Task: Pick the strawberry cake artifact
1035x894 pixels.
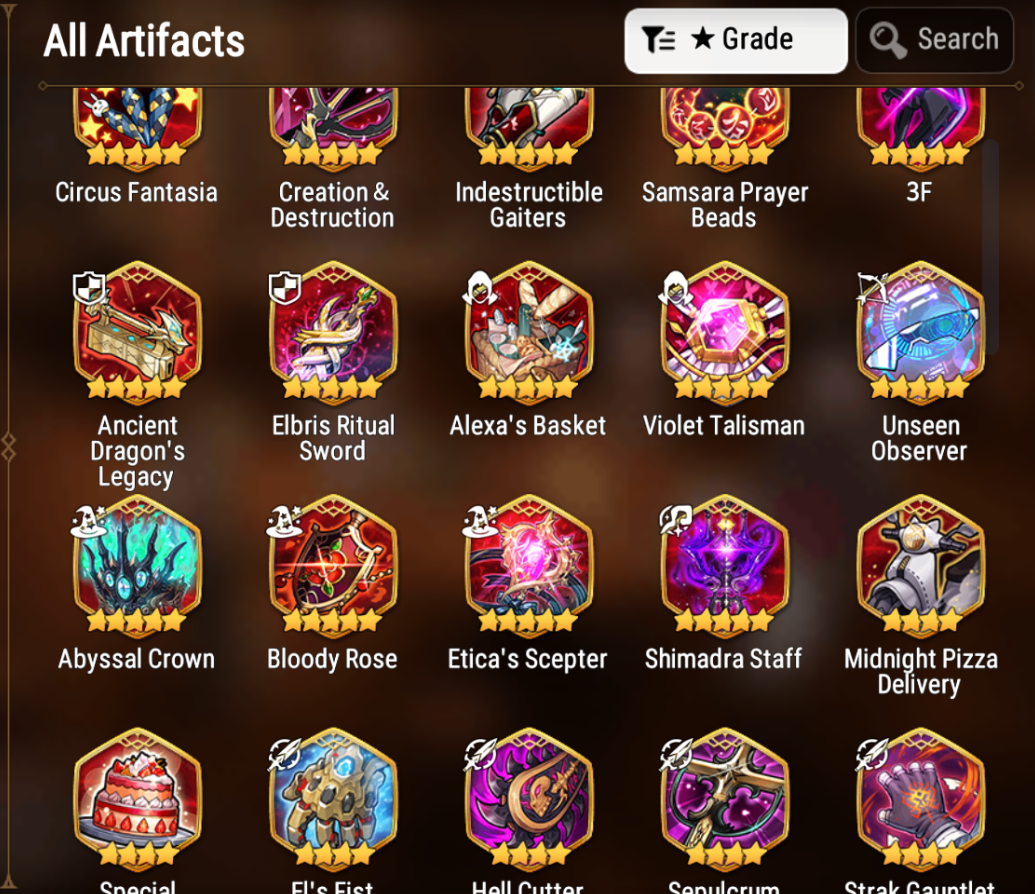Action: 137,797
